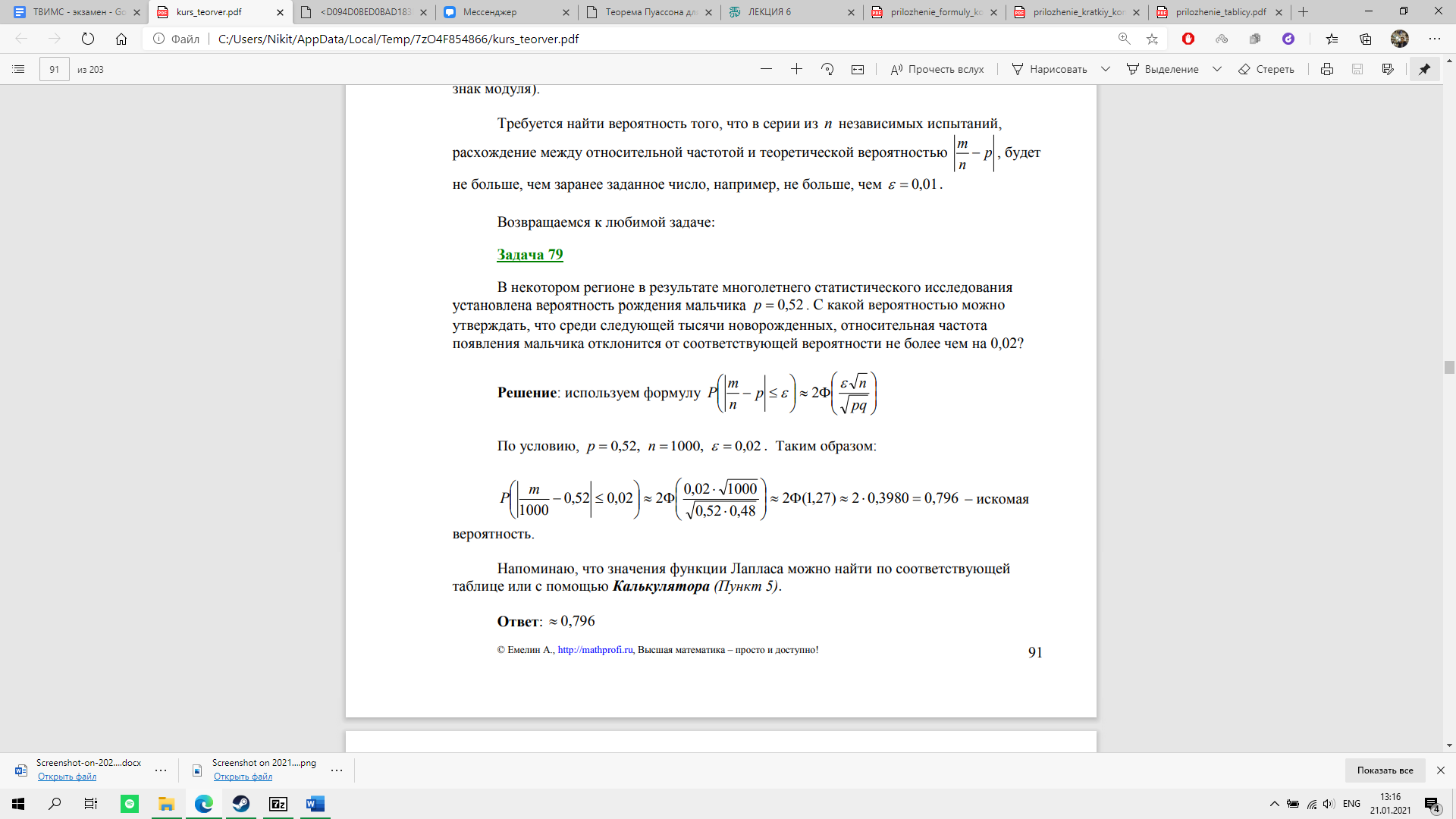Activate the Выделение highlight tool
Viewport: 1456px width, 819px height.
coord(1163,69)
